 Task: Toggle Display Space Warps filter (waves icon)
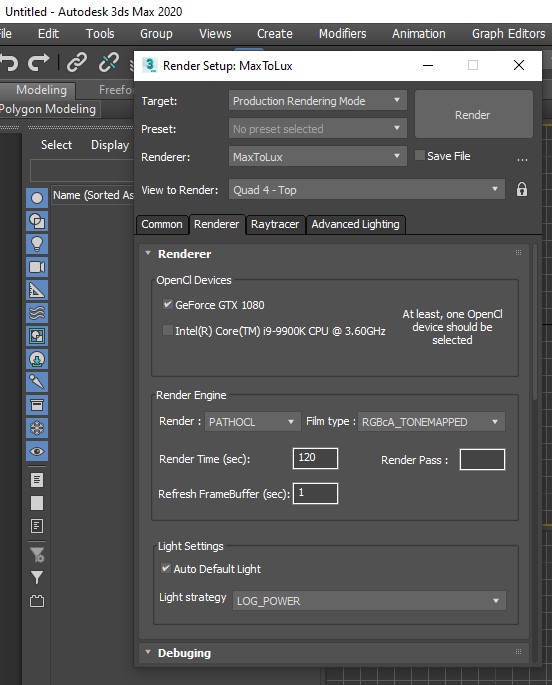pyautogui.click(x=37, y=313)
